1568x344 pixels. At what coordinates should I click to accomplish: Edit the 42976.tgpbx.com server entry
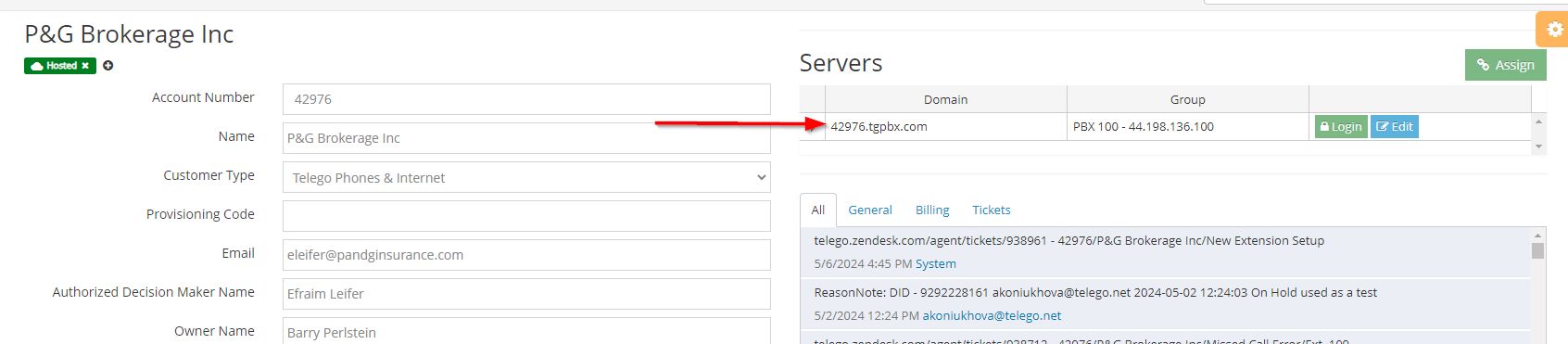1395,127
